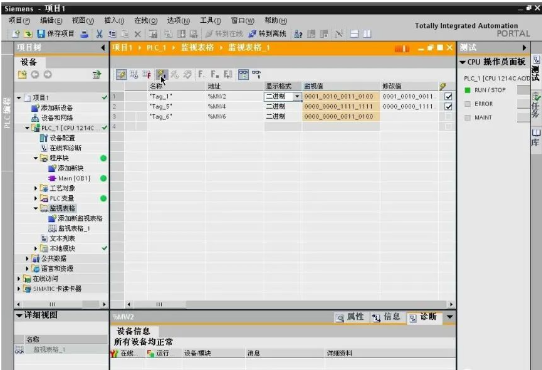Collapse the CPU 操作员面板 section
The width and height of the screenshot is (542, 370).
pos(462,62)
